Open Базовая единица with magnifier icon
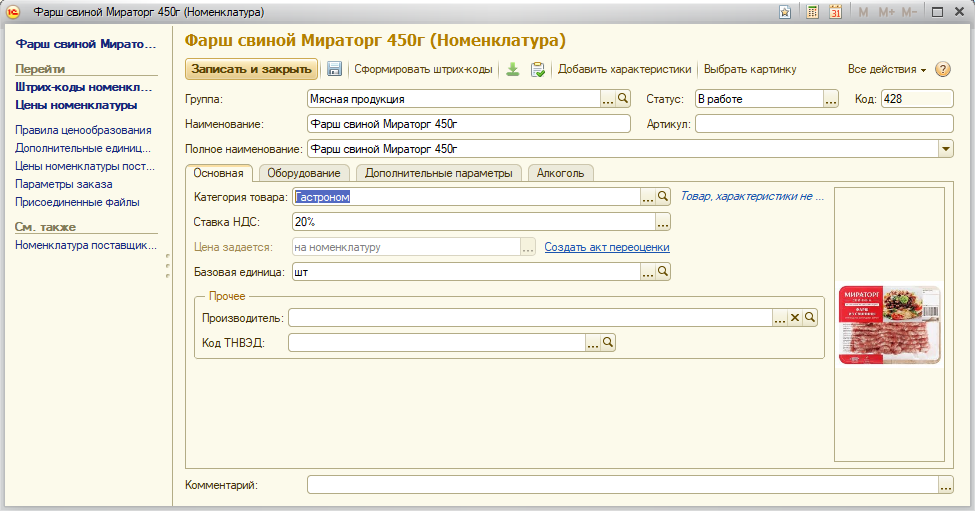 [x=663, y=272]
